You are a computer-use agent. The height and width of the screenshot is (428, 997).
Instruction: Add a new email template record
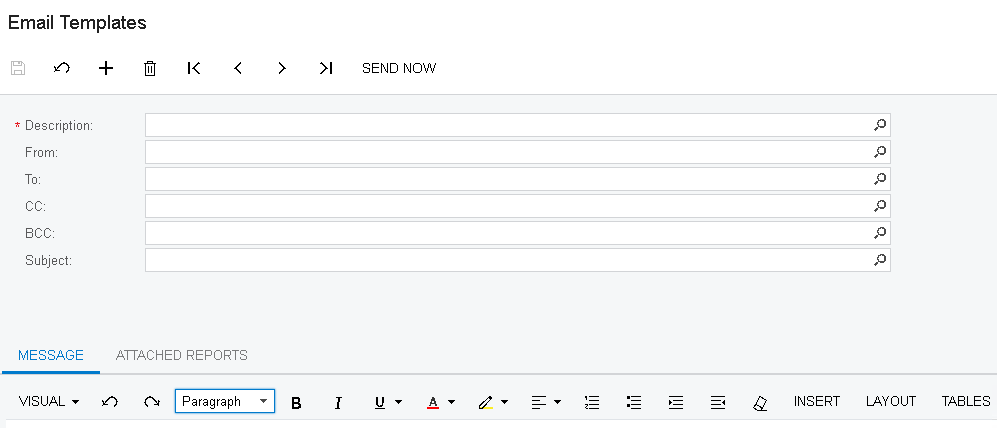coord(106,68)
